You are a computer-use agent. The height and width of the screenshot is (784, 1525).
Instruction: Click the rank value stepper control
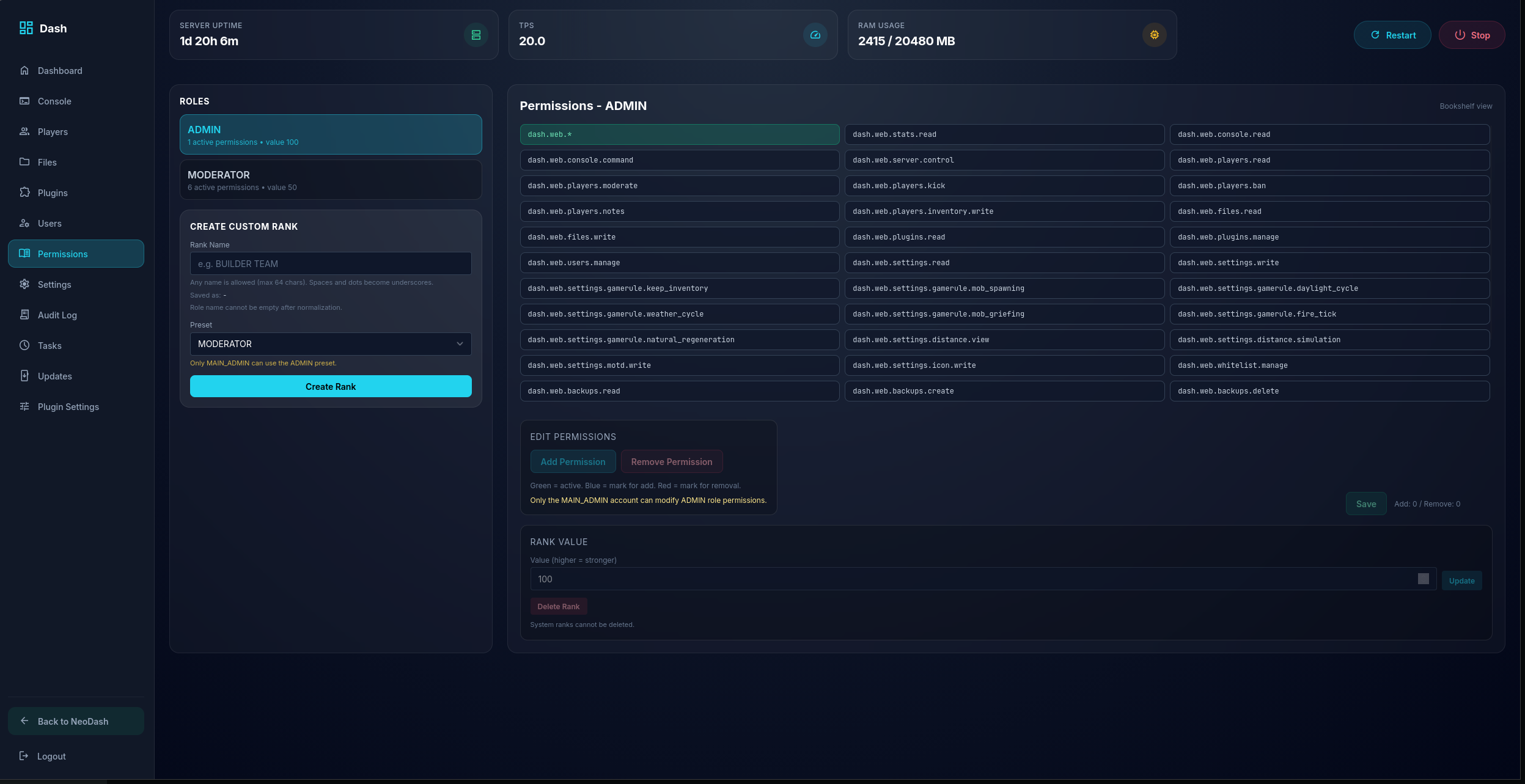click(x=1424, y=579)
